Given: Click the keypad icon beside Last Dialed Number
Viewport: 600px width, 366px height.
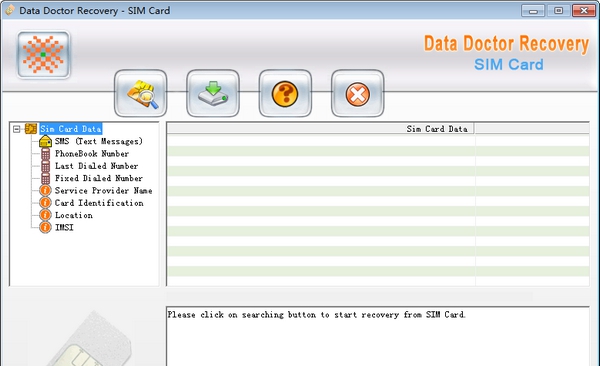Looking at the screenshot, I should coord(46,166).
